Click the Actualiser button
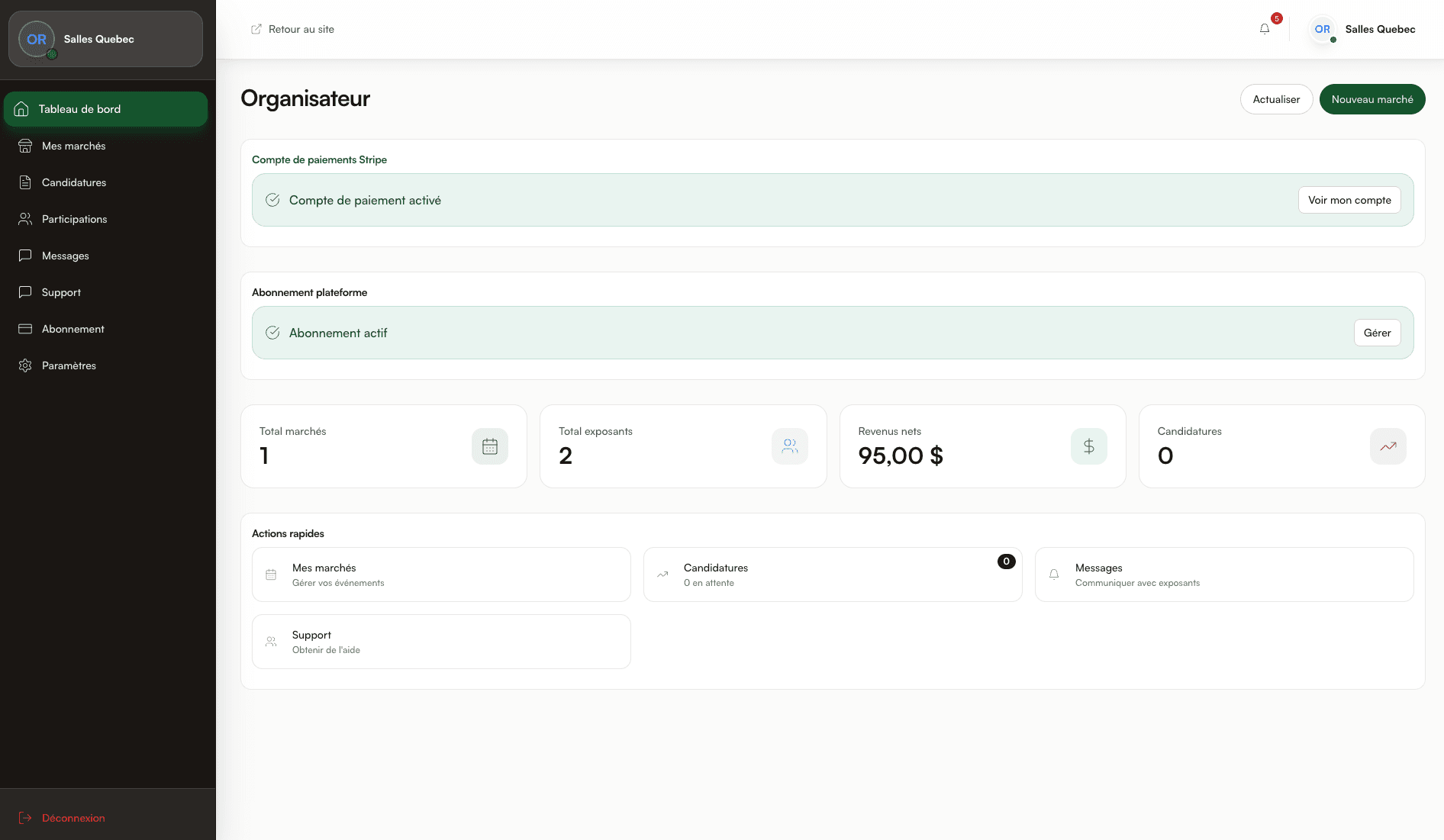Viewport: 1444px width, 840px height. coord(1276,99)
